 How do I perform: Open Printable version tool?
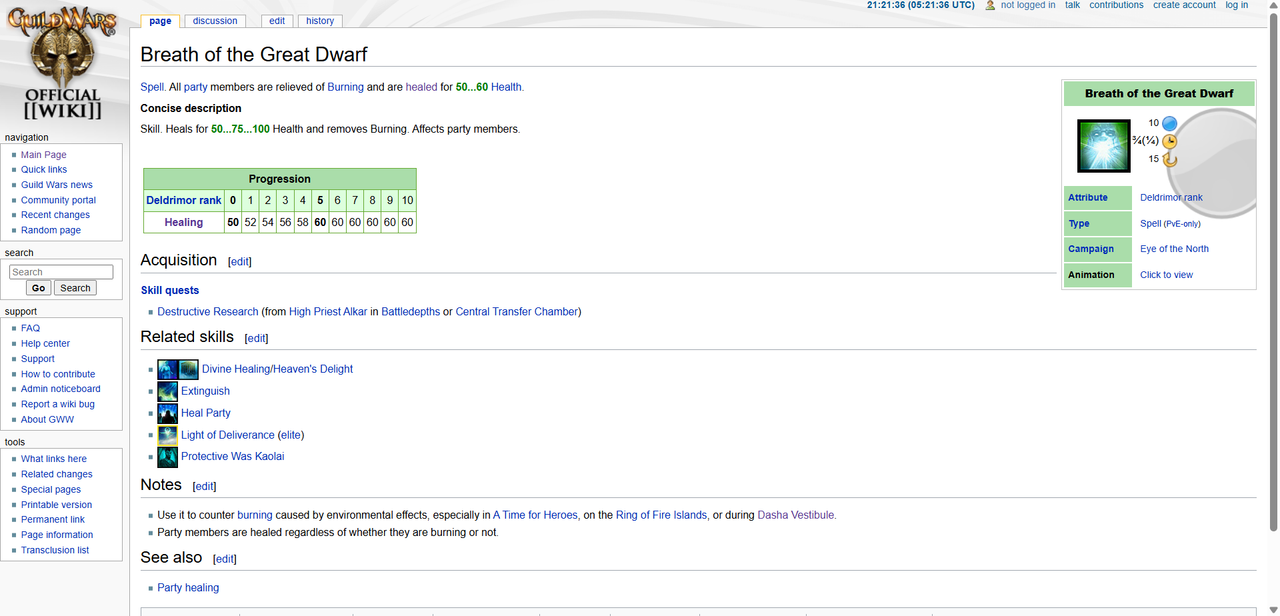pos(57,505)
